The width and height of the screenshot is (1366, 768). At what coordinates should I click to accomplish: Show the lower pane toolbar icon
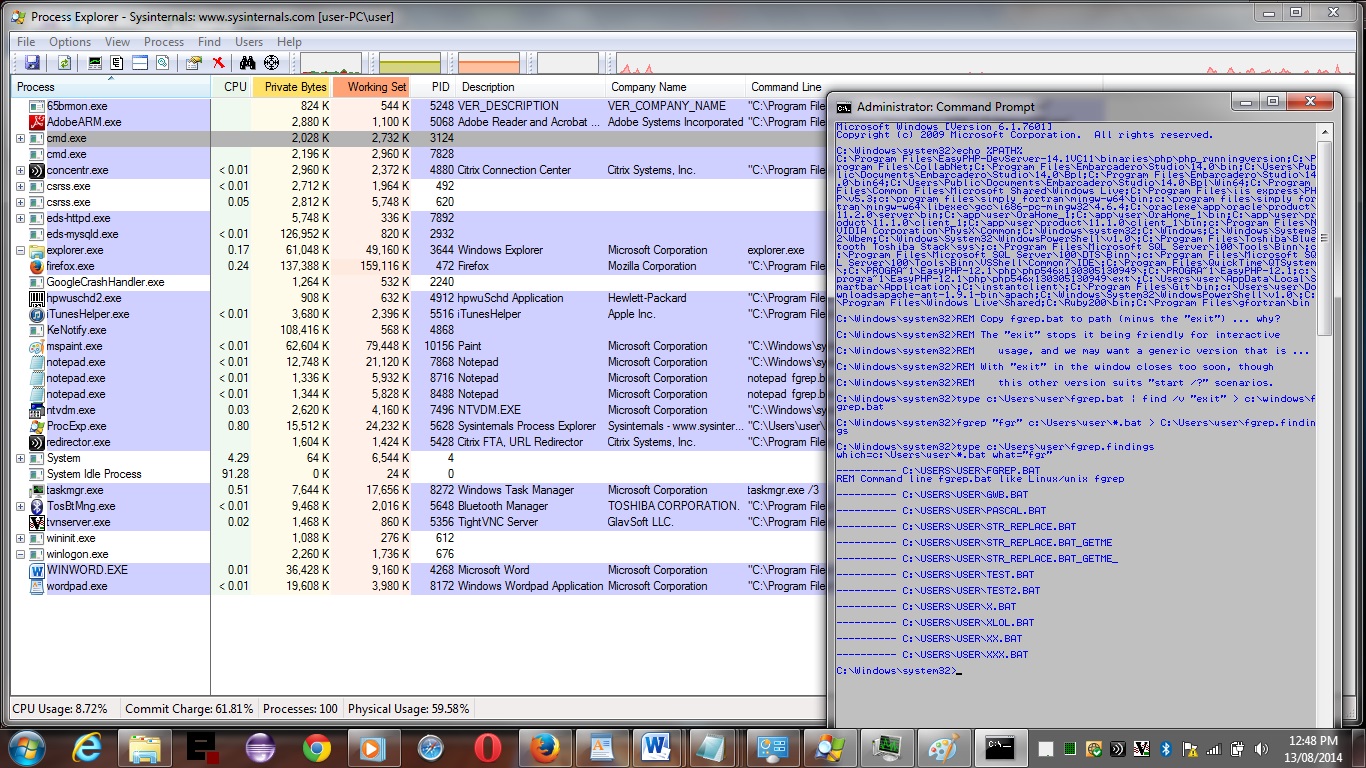pyautogui.click(x=140, y=63)
